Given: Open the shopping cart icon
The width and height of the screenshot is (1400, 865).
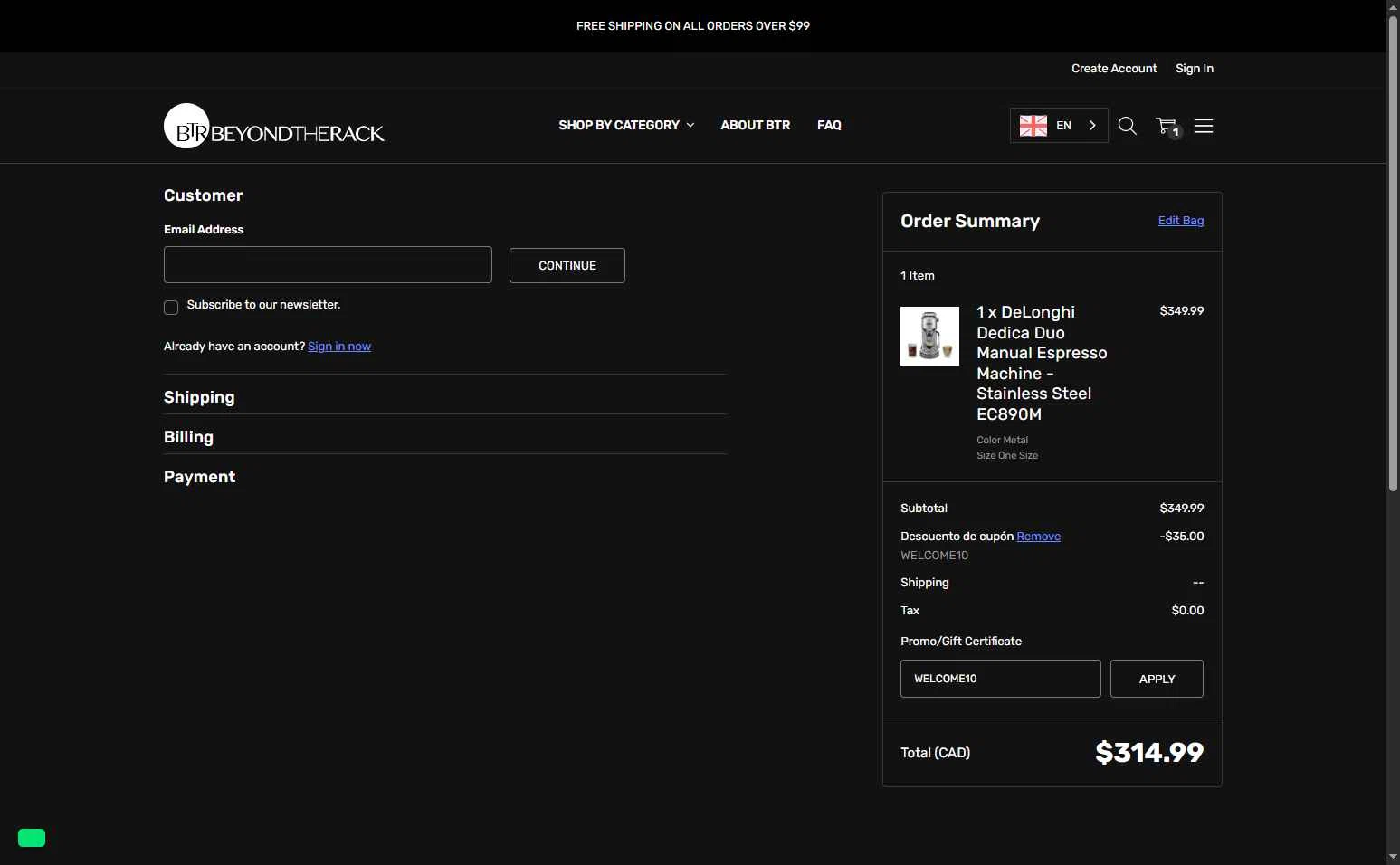Looking at the screenshot, I should click(x=1167, y=127).
